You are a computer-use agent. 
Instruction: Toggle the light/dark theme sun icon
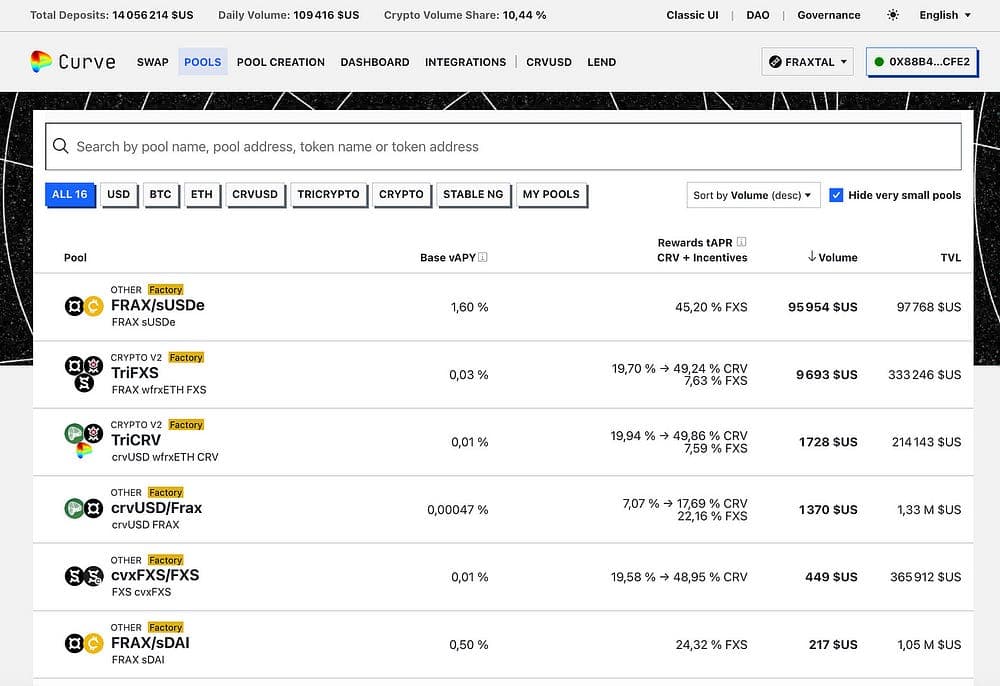coord(893,15)
